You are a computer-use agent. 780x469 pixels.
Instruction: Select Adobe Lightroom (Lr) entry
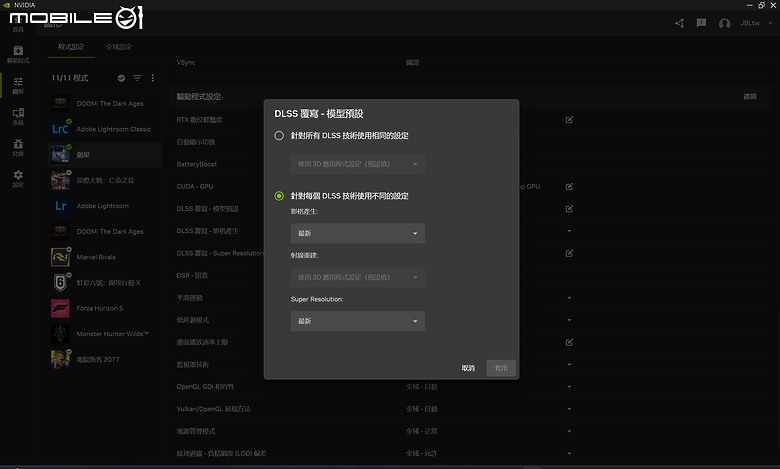[x=104, y=206]
